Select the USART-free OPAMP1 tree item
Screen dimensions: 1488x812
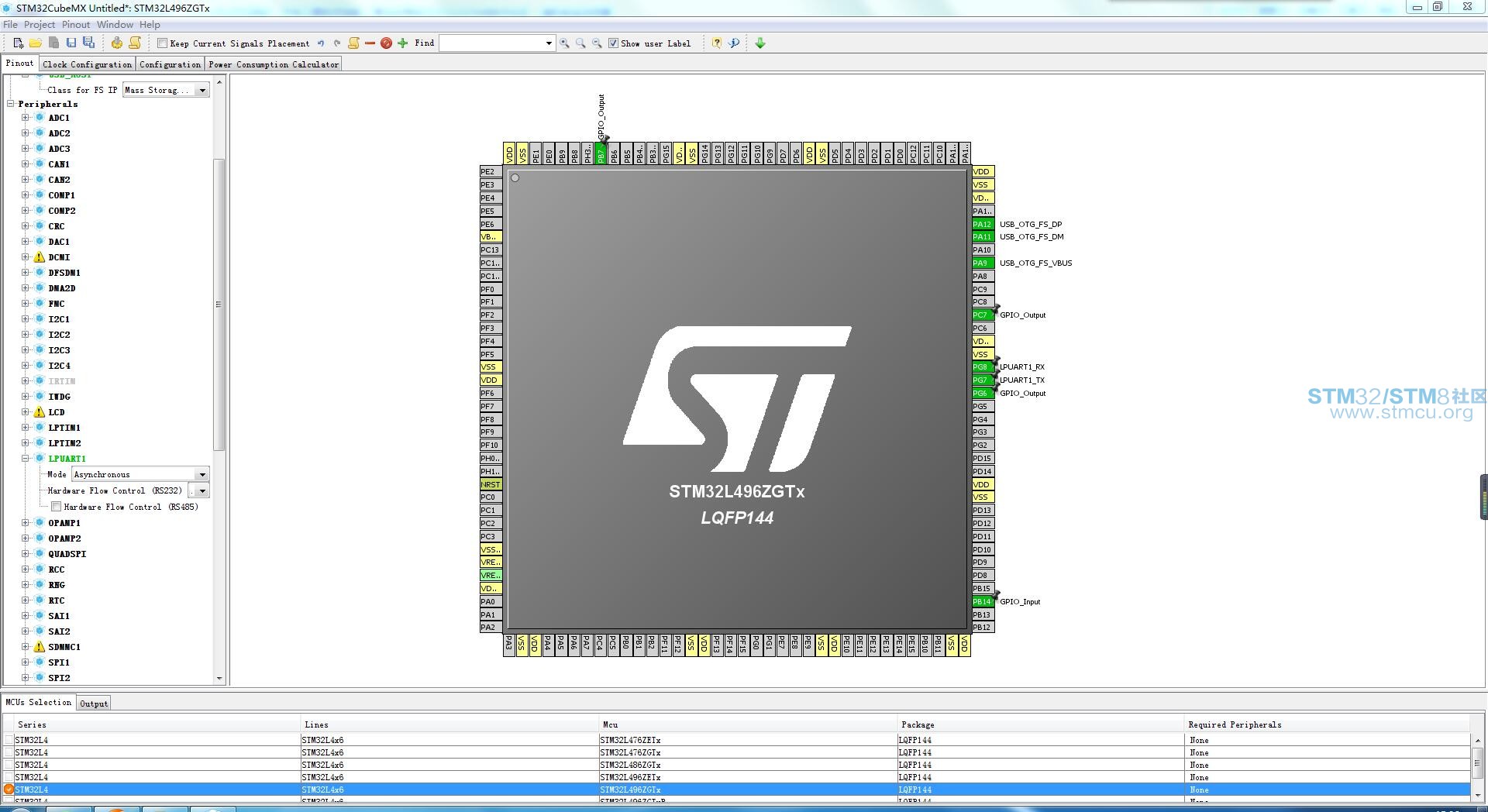(x=64, y=523)
